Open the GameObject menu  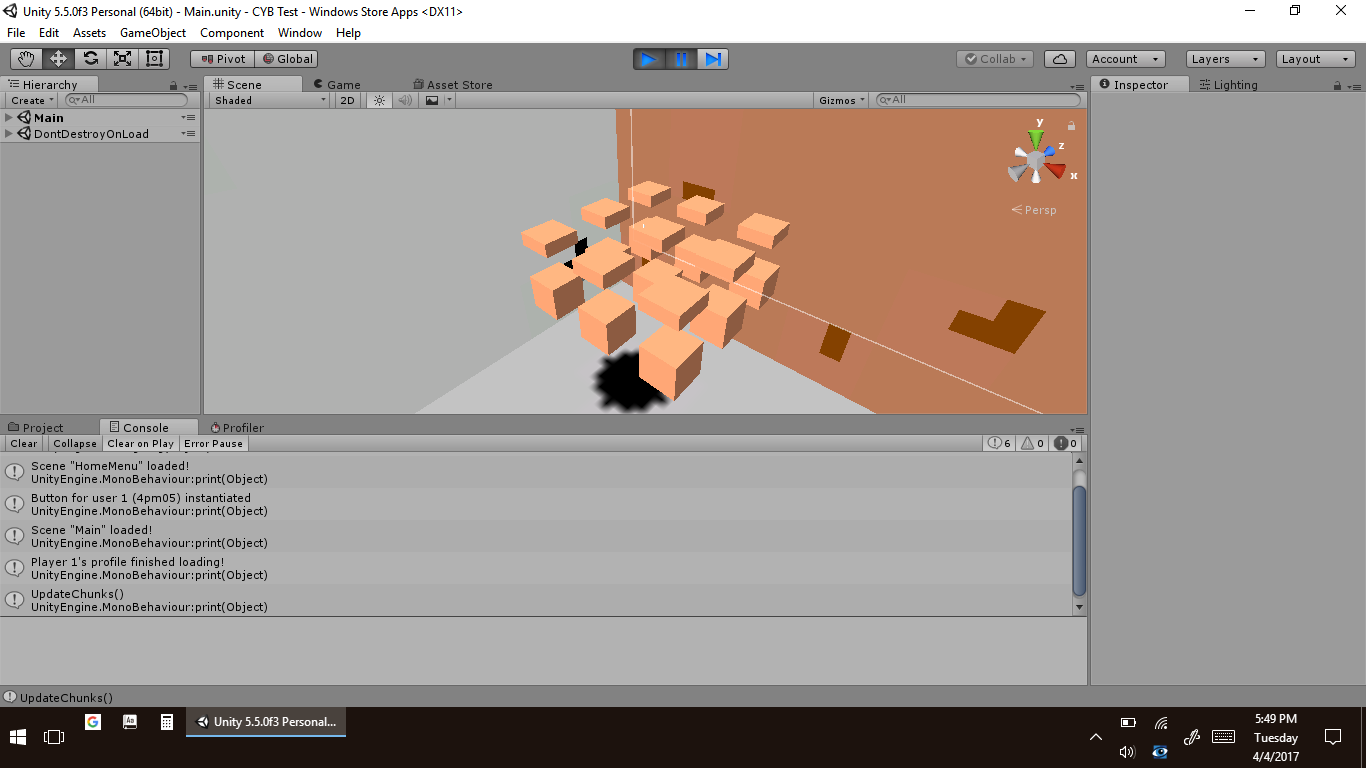coord(152,33)
